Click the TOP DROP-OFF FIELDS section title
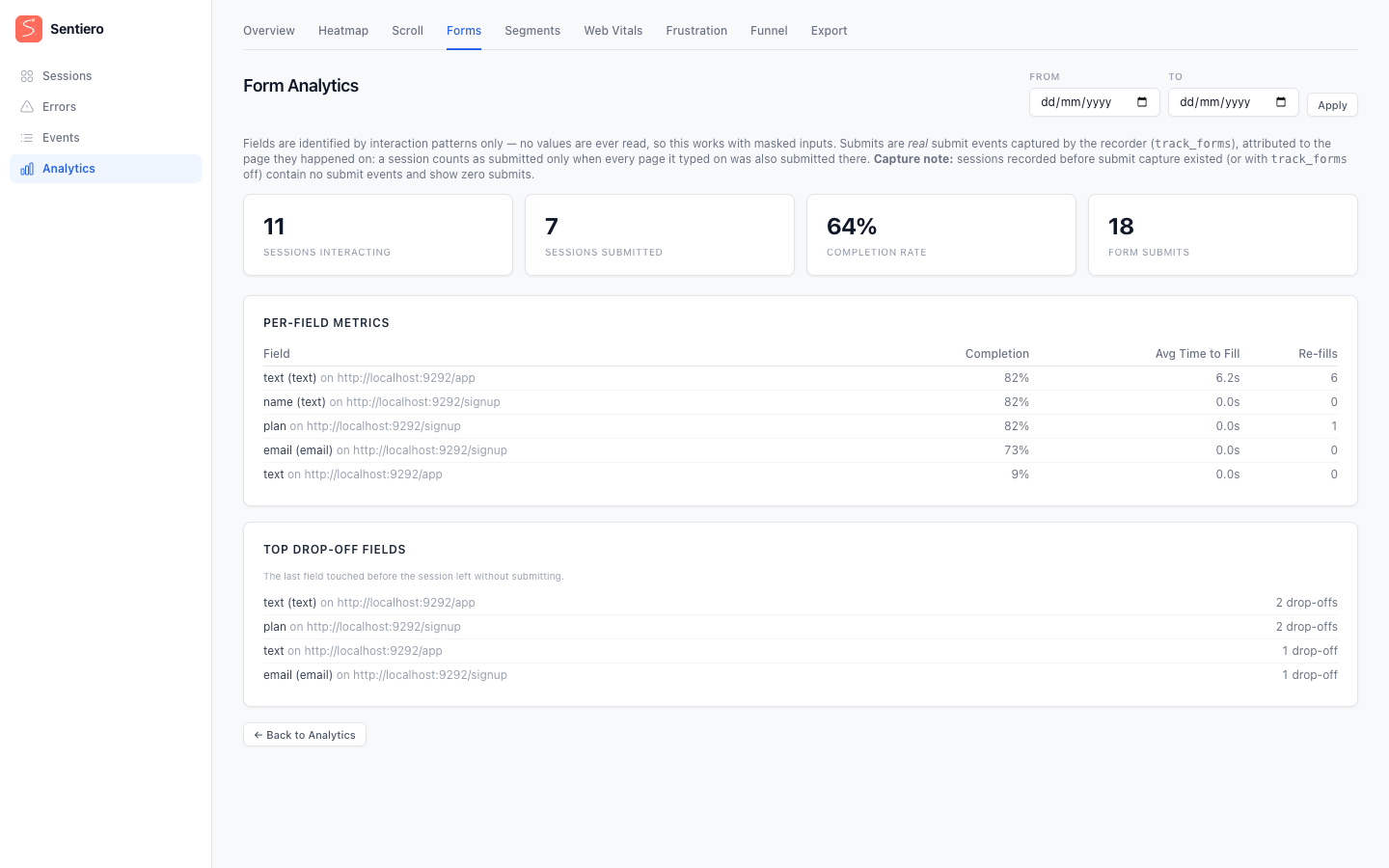This screenshot has width=1389, height=868. click(x=335, y=550)
